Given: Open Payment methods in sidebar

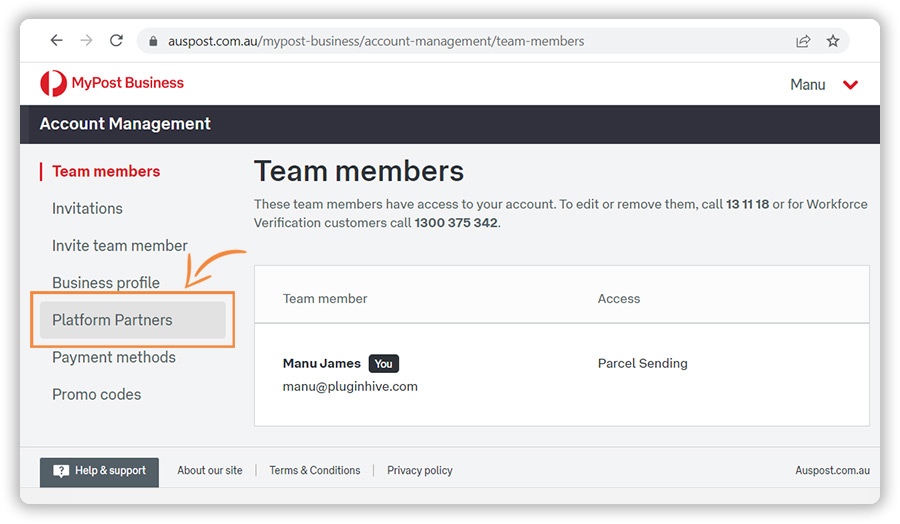Looking at the screenshot, I should click(x=114, y=357).
